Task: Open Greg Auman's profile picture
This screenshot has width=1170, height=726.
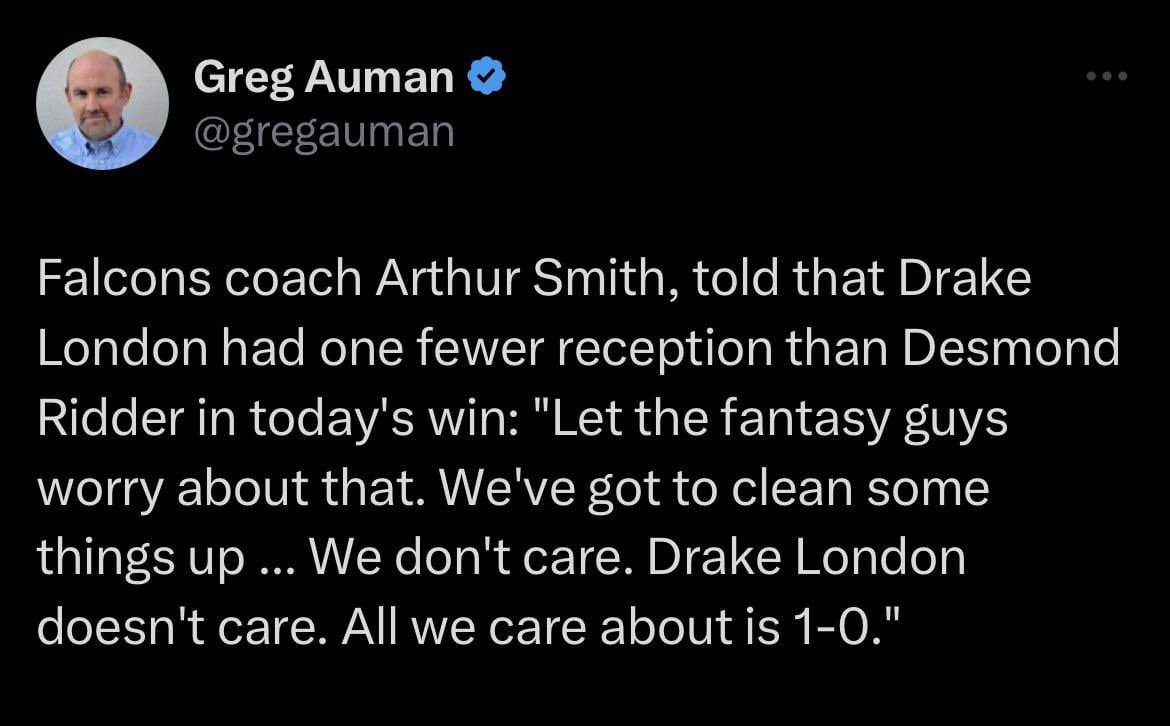Action: [102, 103]
